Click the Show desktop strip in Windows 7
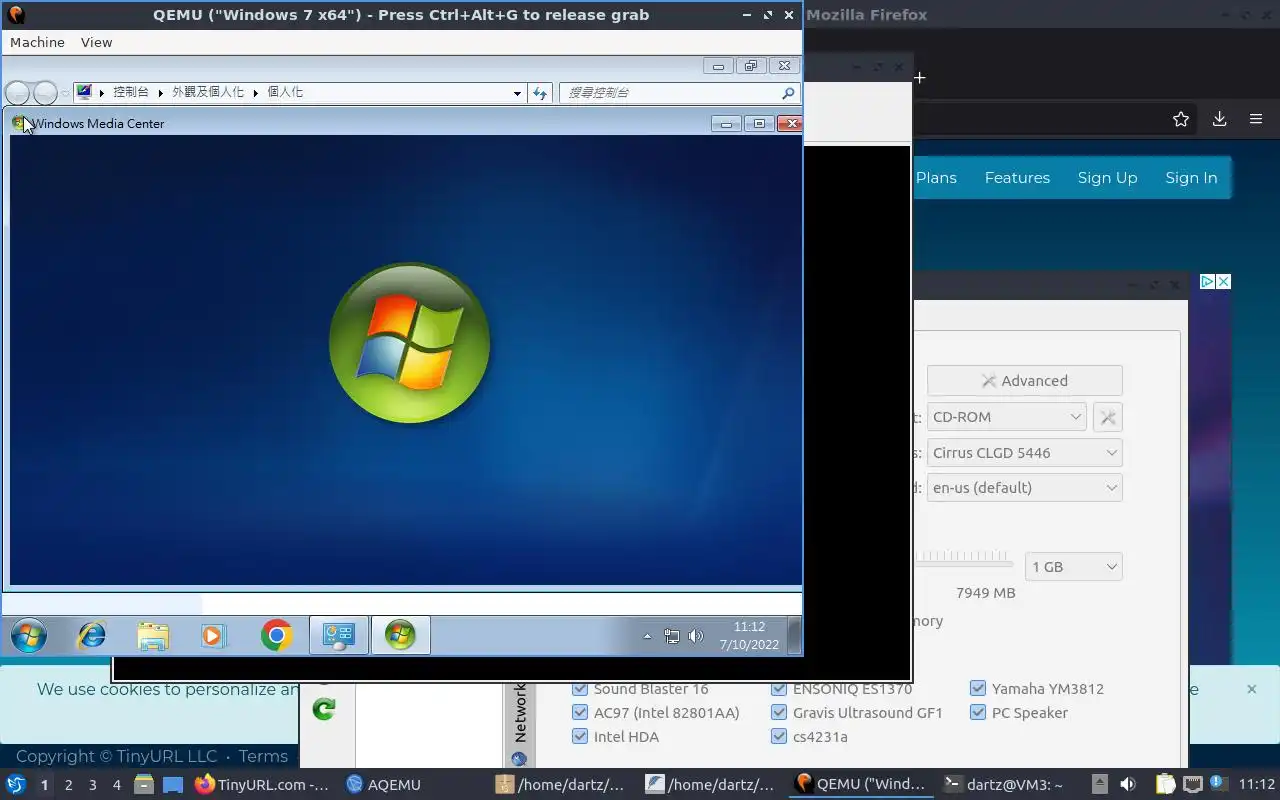The image size is (1280, 800). 794,636
